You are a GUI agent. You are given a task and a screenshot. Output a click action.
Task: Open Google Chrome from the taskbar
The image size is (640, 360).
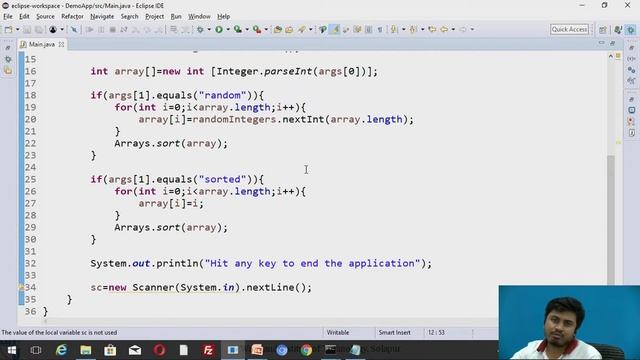[x=307, y=350]
